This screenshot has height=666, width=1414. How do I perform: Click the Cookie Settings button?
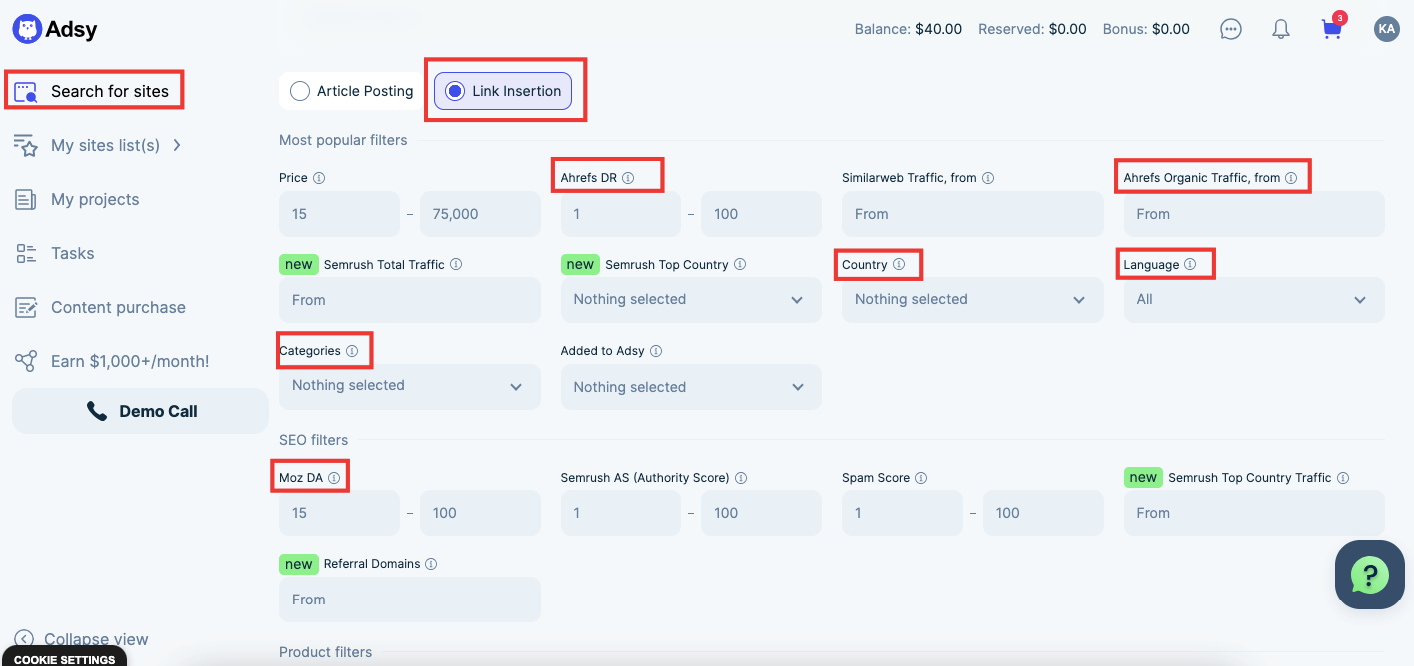[x=64, y=659]
